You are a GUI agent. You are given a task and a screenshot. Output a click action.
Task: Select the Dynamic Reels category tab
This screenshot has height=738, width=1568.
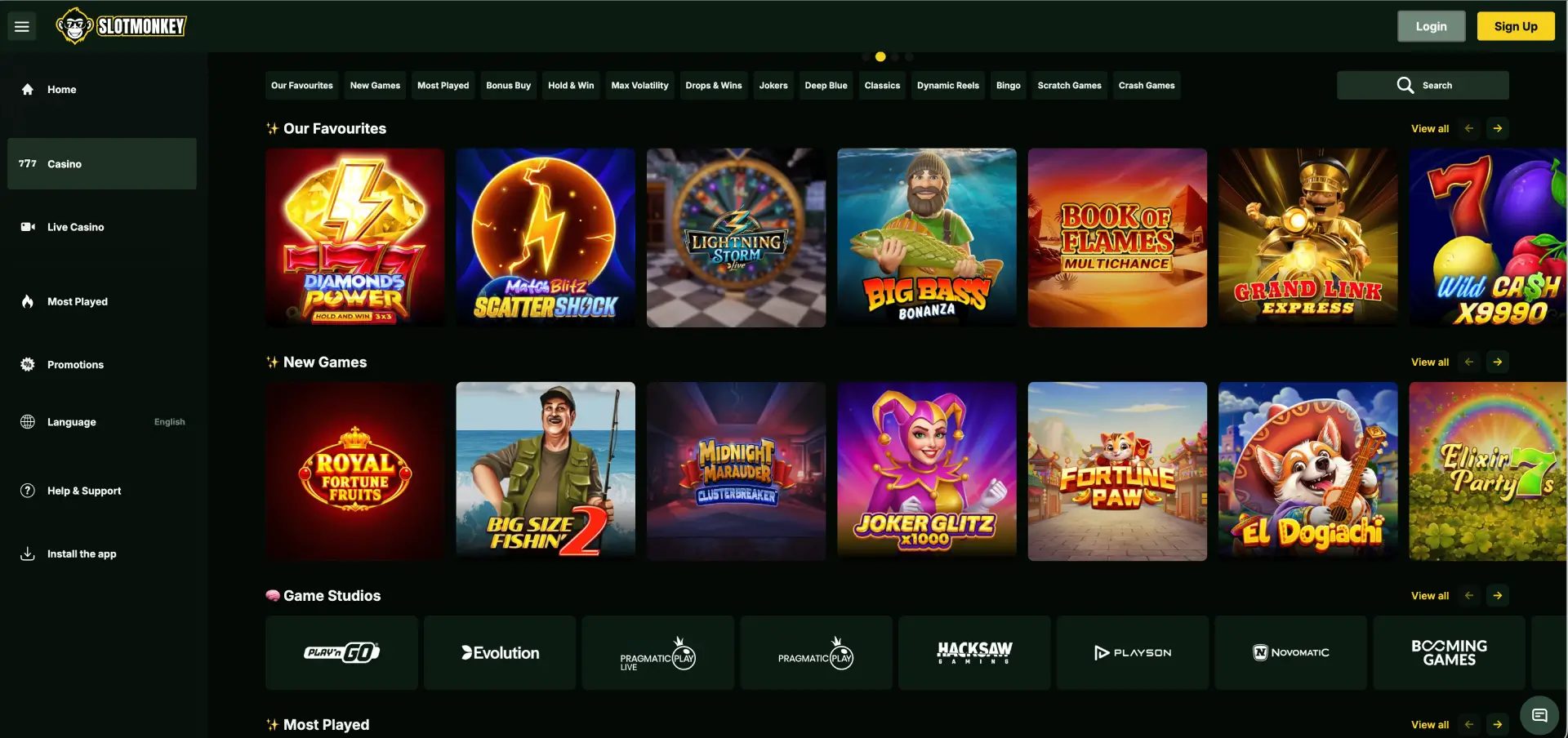[x=948, y=86]
